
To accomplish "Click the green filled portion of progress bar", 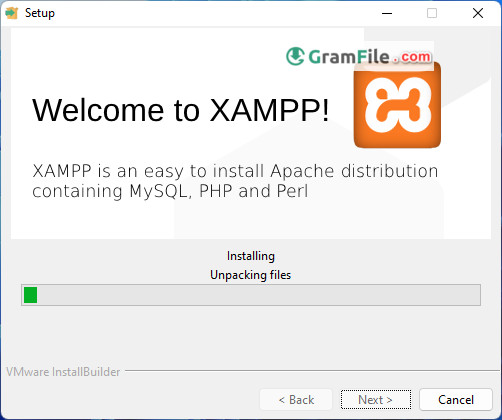I will (x=30, y=295).
